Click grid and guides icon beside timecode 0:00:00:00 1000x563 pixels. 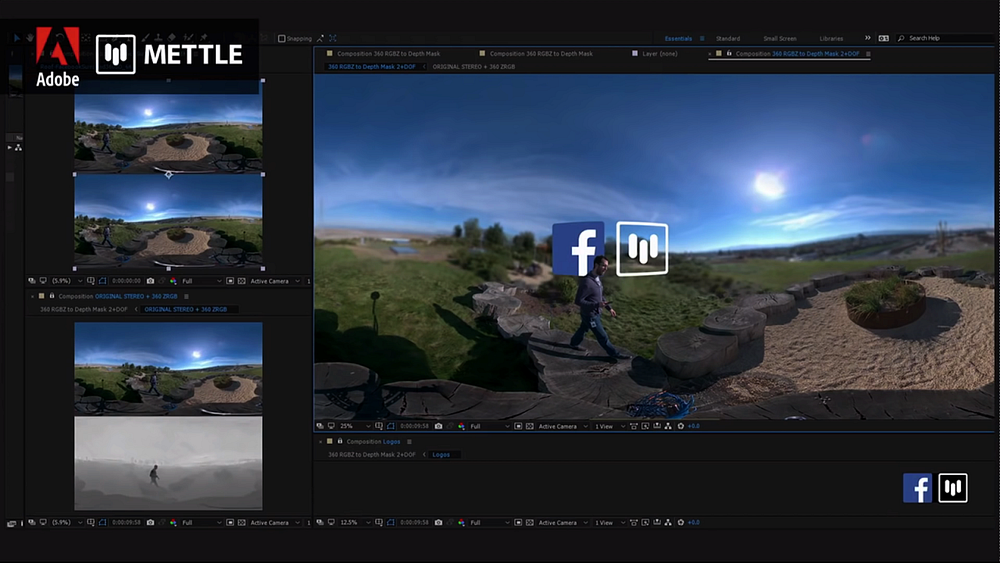[x=91, y=281]
